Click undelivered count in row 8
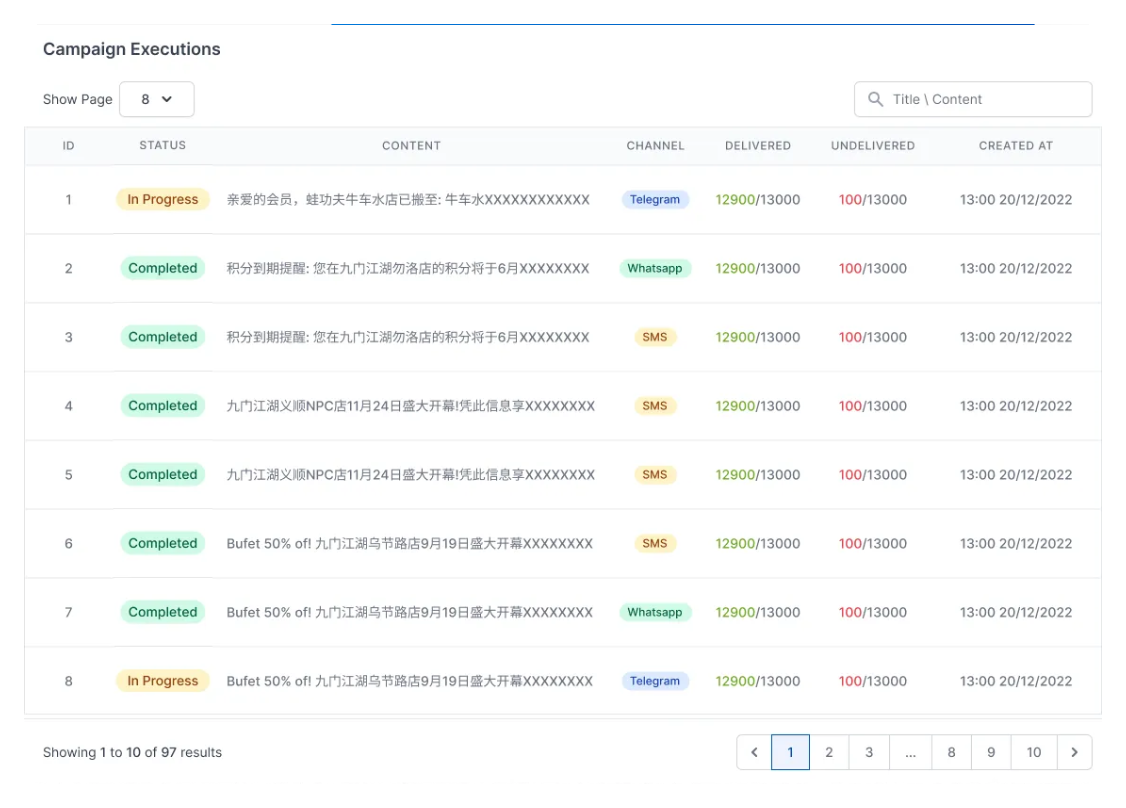The width and height of the screenshot is (1126, 808). coord(873,681)
